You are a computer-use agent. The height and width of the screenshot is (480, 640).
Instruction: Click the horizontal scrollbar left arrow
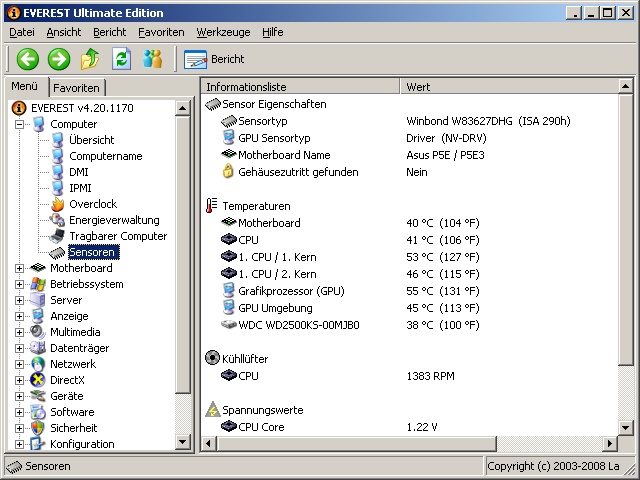[209, 443]
